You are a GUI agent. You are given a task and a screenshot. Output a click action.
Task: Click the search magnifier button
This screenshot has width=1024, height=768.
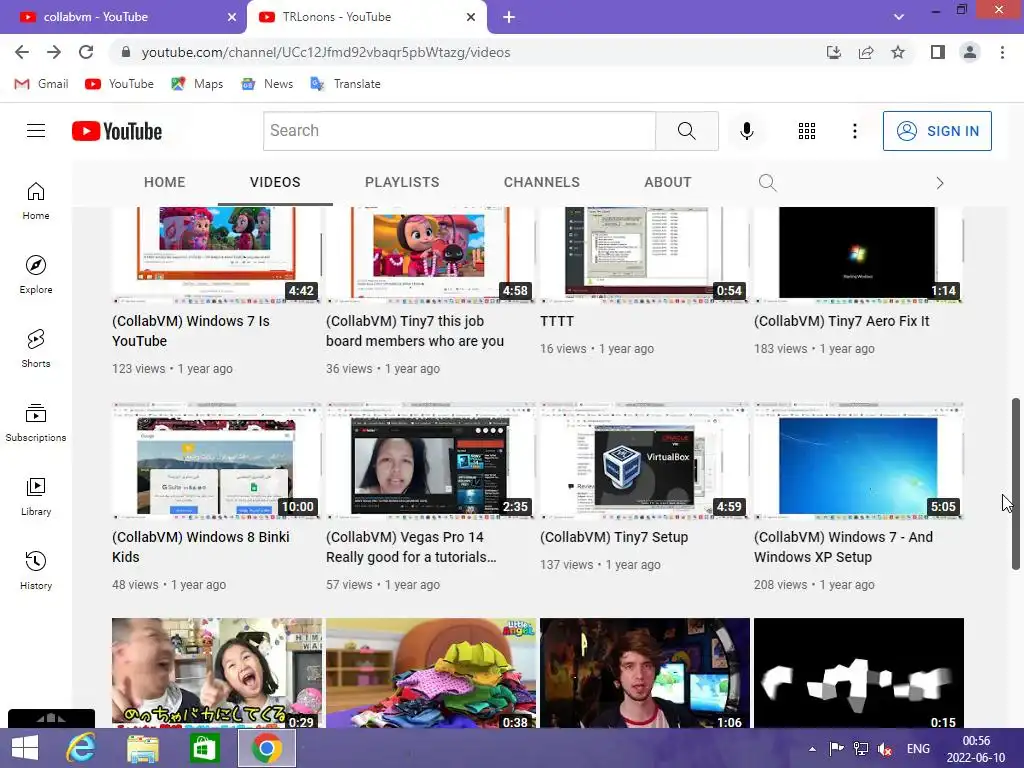[686, 131]
